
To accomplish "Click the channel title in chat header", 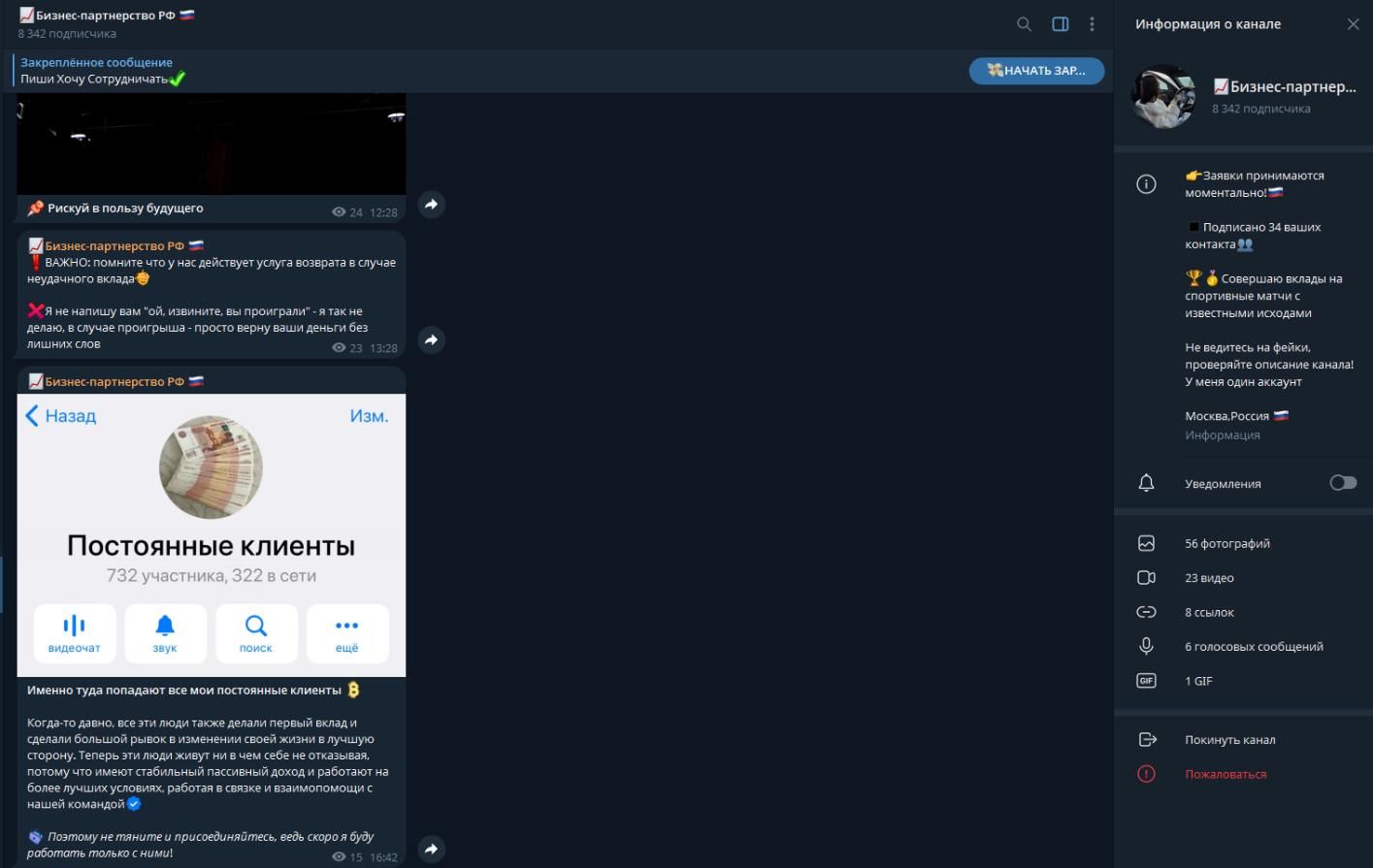I will [107, 16].
